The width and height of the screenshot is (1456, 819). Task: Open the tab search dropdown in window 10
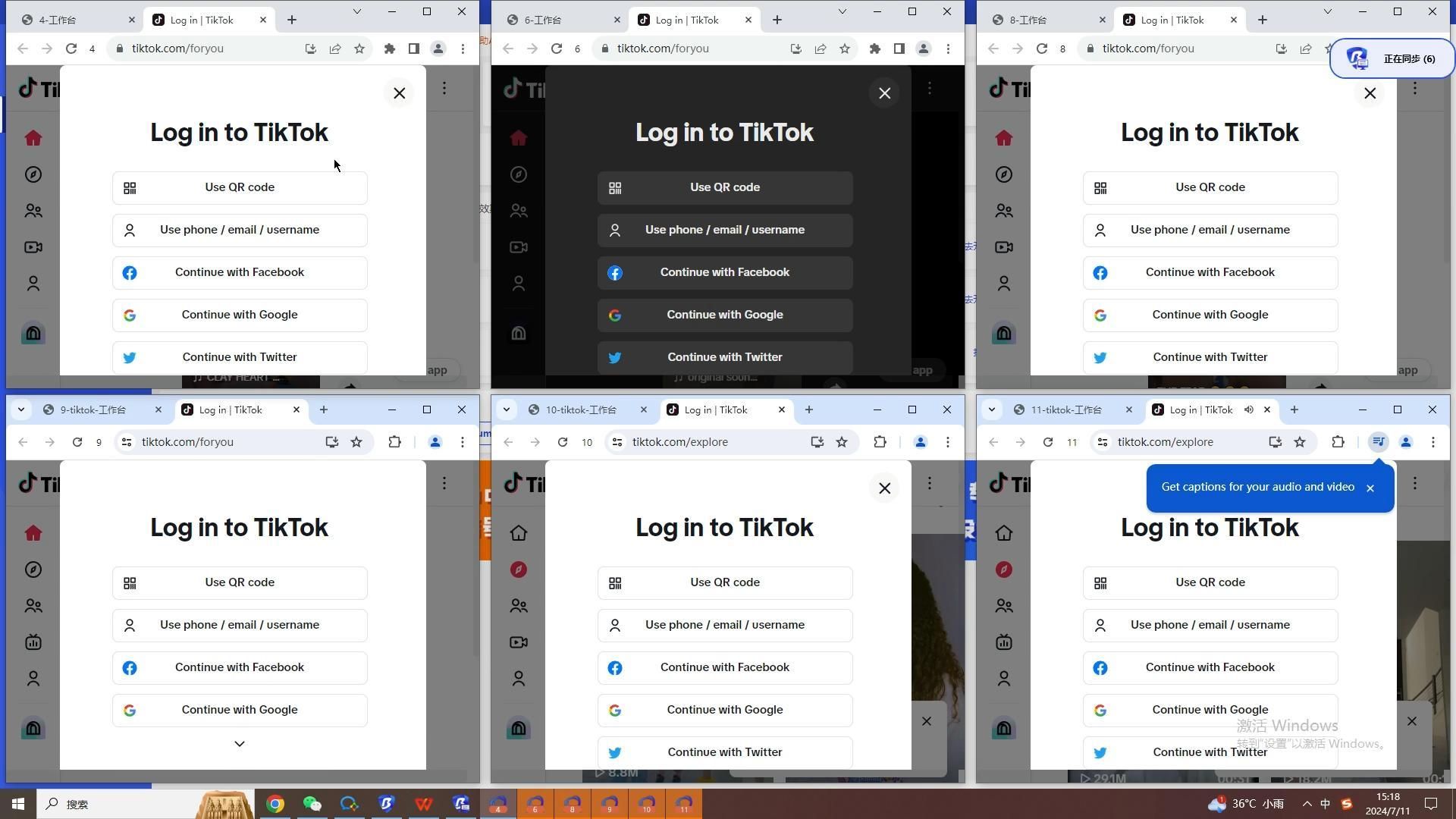(x=507, y=409)
